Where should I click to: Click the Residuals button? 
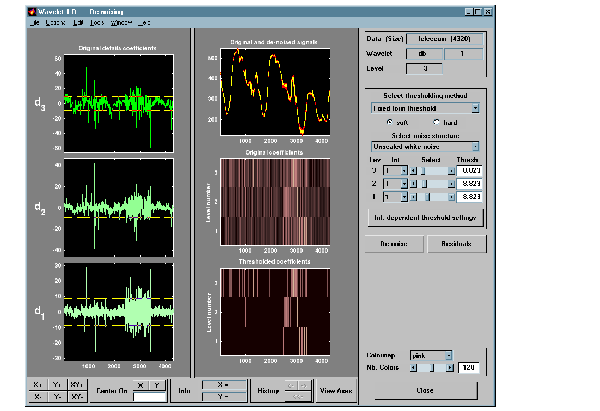point(456,243)
